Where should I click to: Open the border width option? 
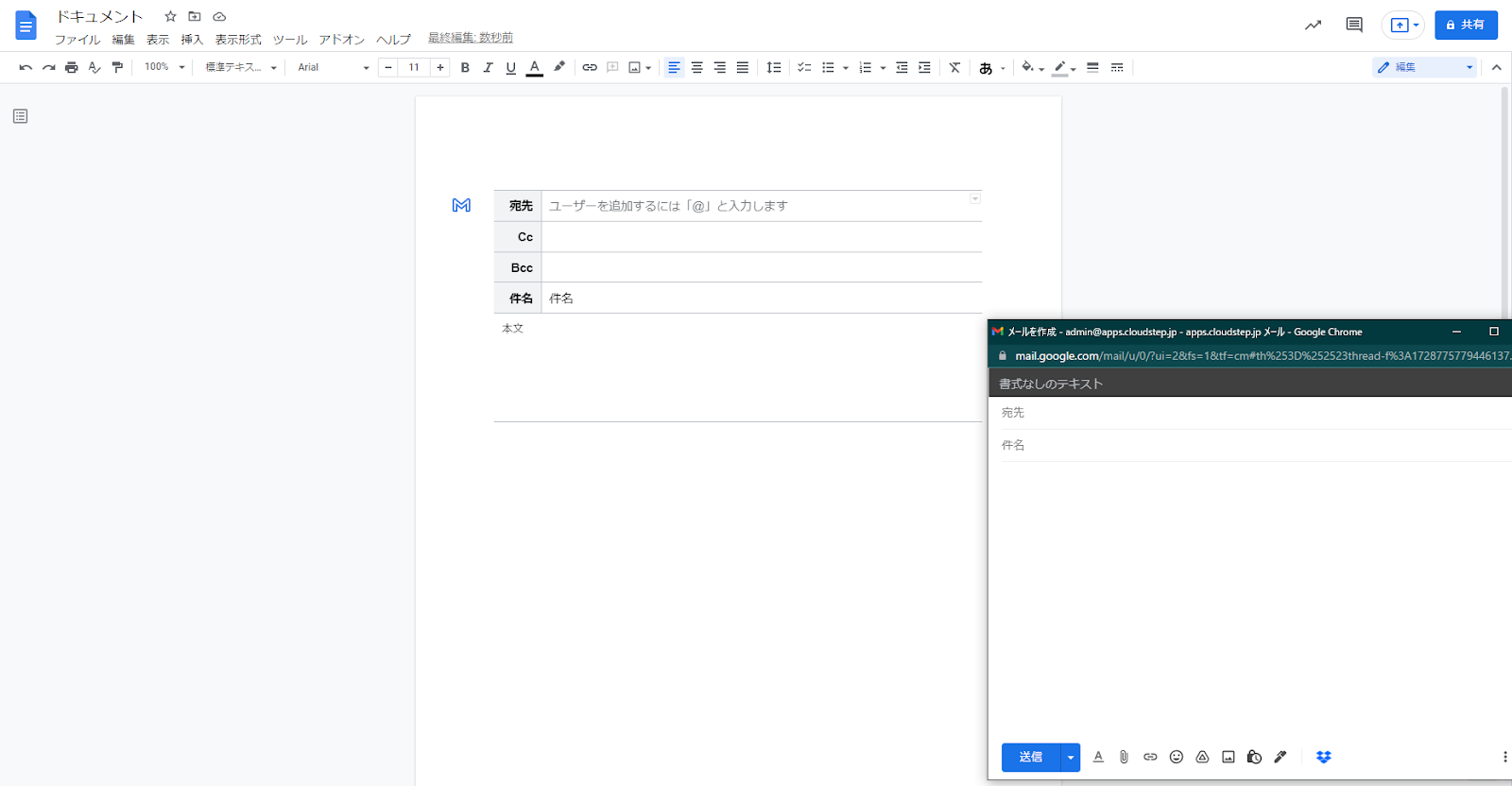click(x=1092, y=67)
